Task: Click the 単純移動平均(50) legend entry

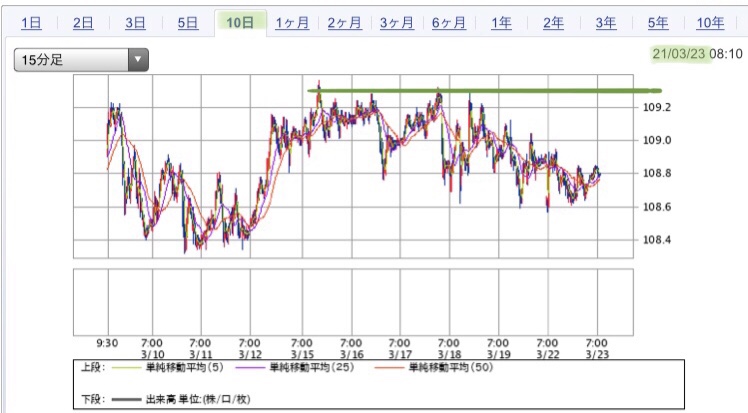Action: [434, 368]
